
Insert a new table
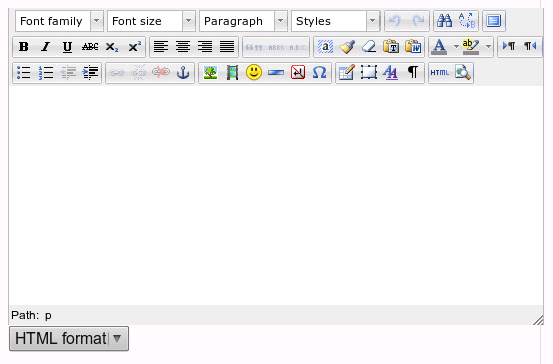(x=347, y=73)
